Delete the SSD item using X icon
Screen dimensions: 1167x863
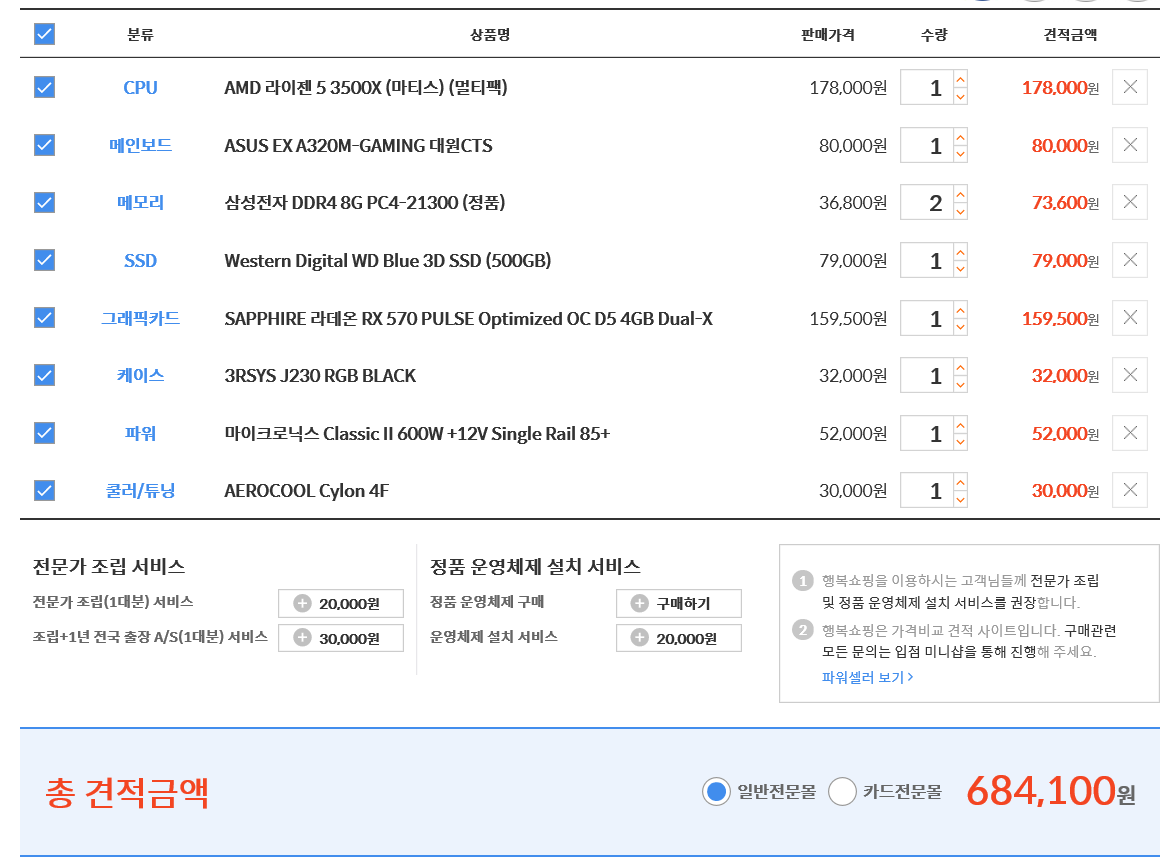point(1129,260)
